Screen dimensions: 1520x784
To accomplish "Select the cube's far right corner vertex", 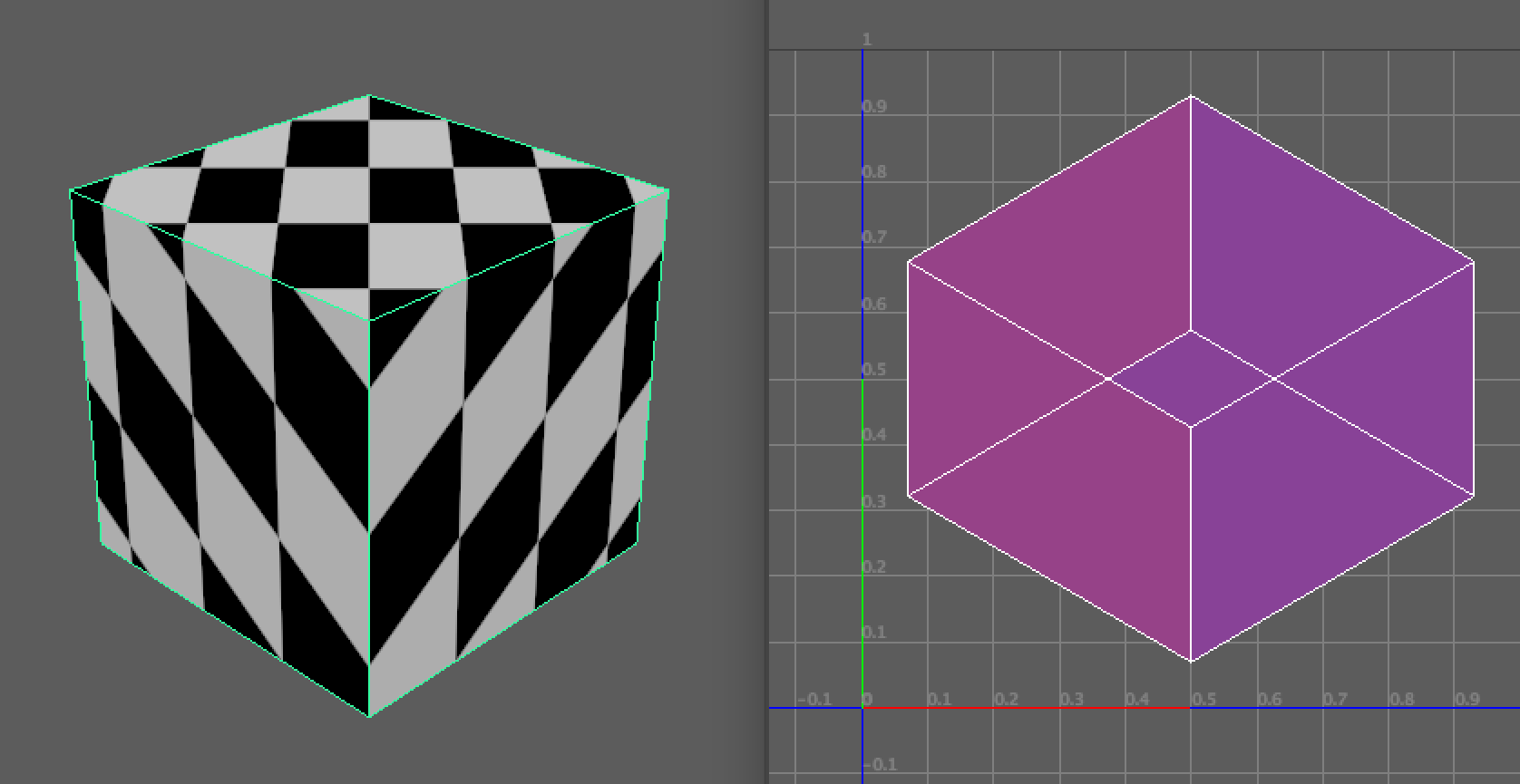I will click(x=668, y=190).
